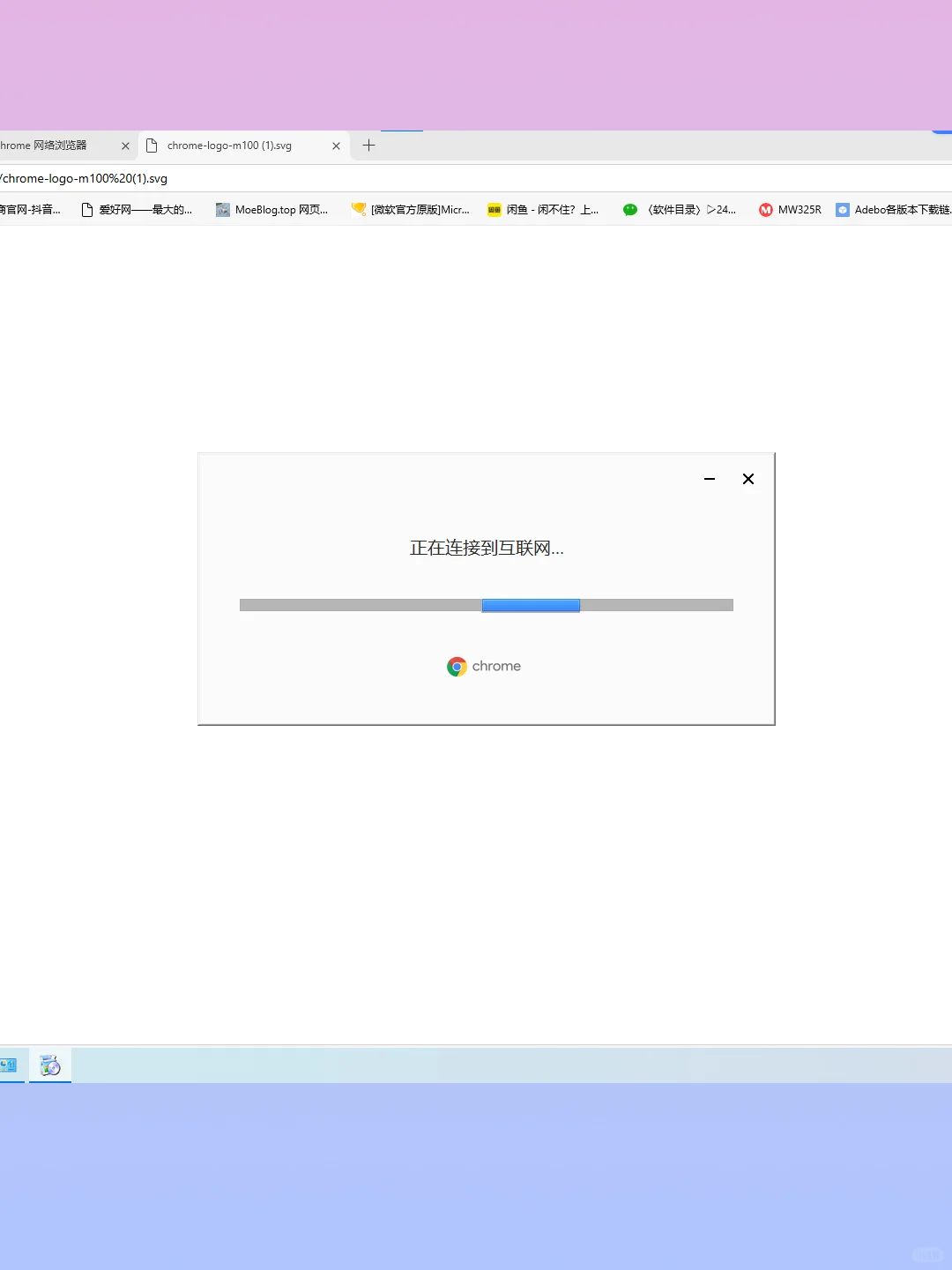The width and height of the screenshot is (952, 1270).
Task: Click the Chrome logo in the installer dialog
Action: tap(456, 667)
